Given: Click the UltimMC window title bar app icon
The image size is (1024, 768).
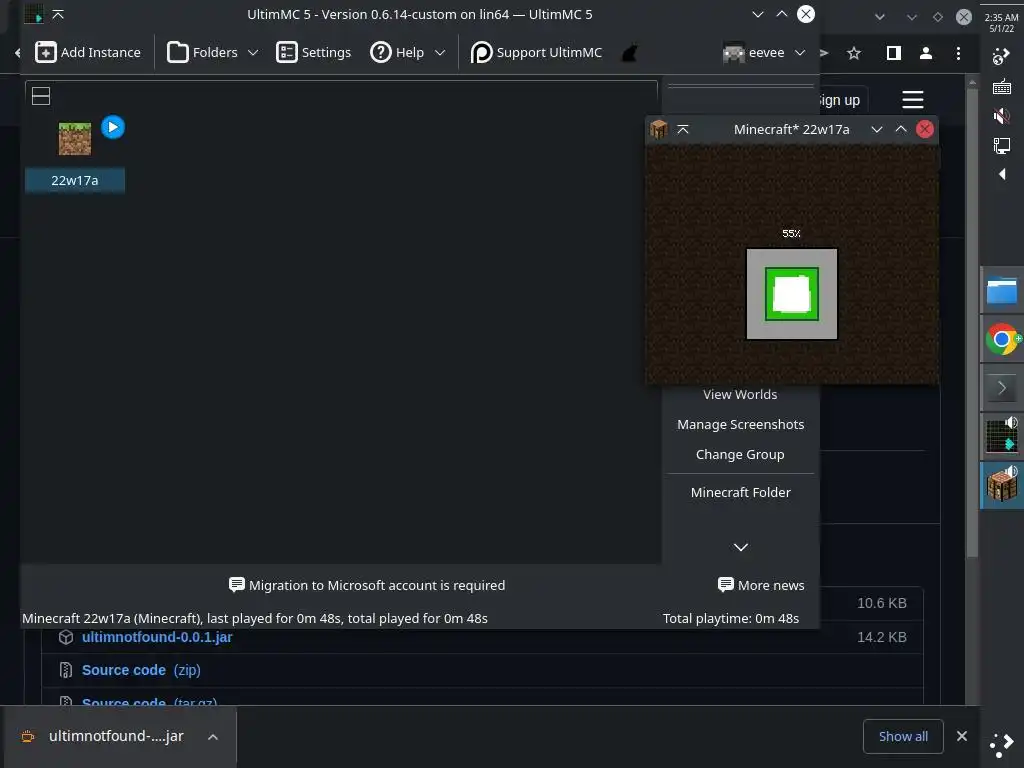Looking at the screenshot, I should coord(33,14).
